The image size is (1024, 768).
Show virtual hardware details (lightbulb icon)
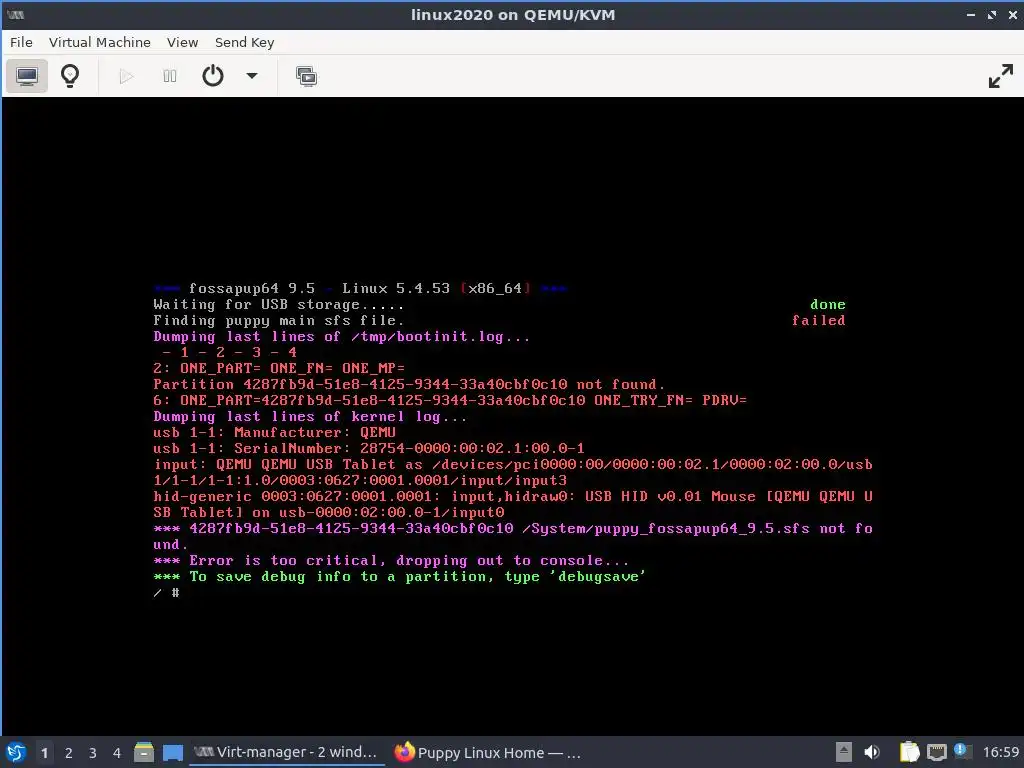coord(70,76)
